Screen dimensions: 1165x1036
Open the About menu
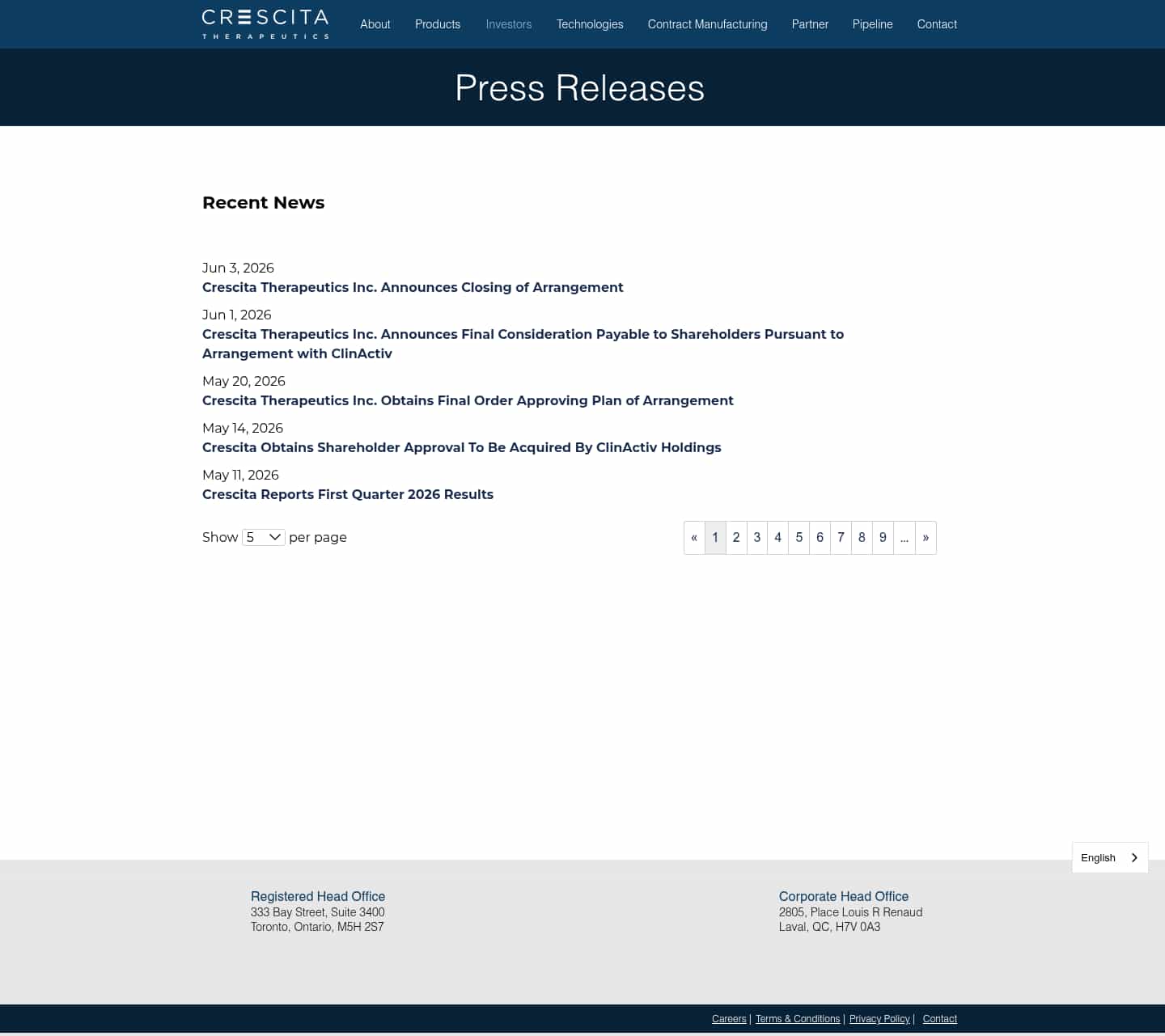(x=375, y=24)
